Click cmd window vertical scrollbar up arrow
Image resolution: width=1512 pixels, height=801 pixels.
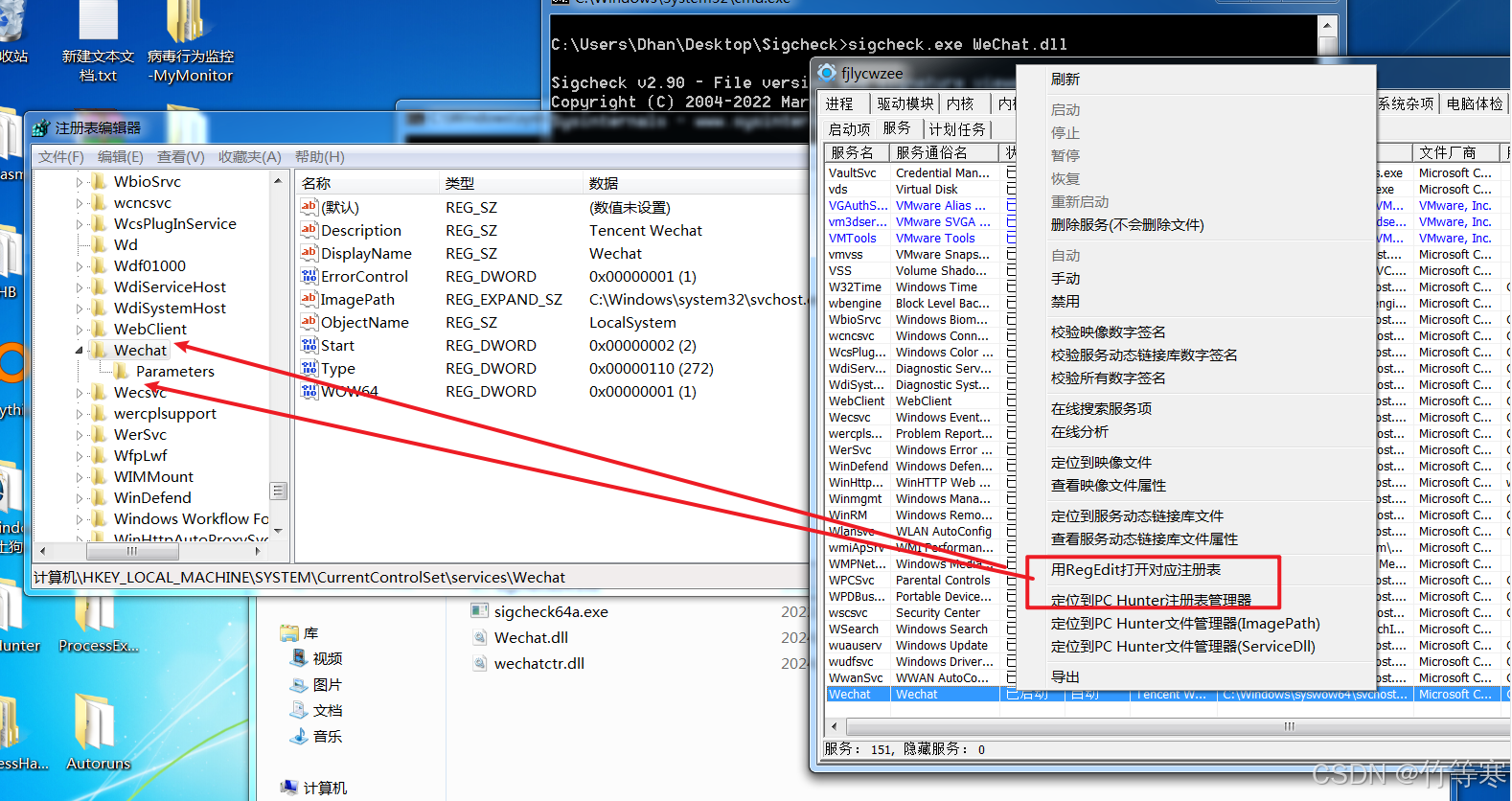1327,26
